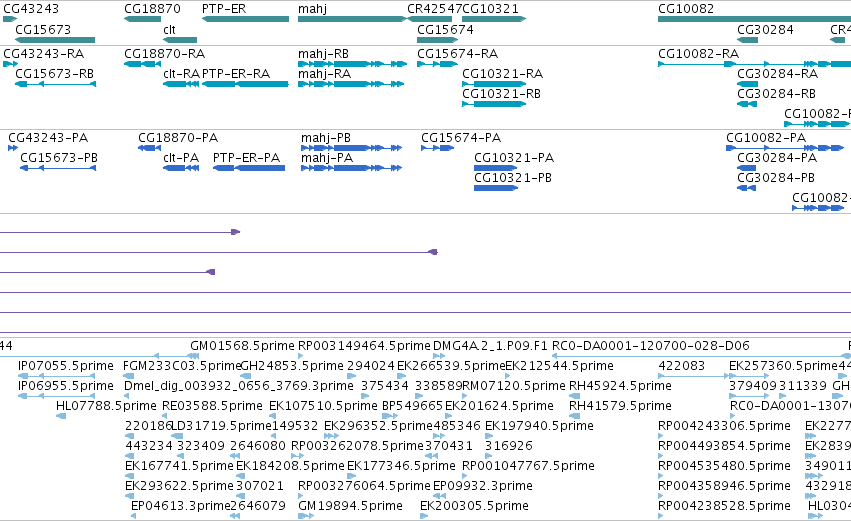851x521 pixels.
Task: Select EST label RH45924.5prime
Action: pyautogui.click(x=620, y=386)
